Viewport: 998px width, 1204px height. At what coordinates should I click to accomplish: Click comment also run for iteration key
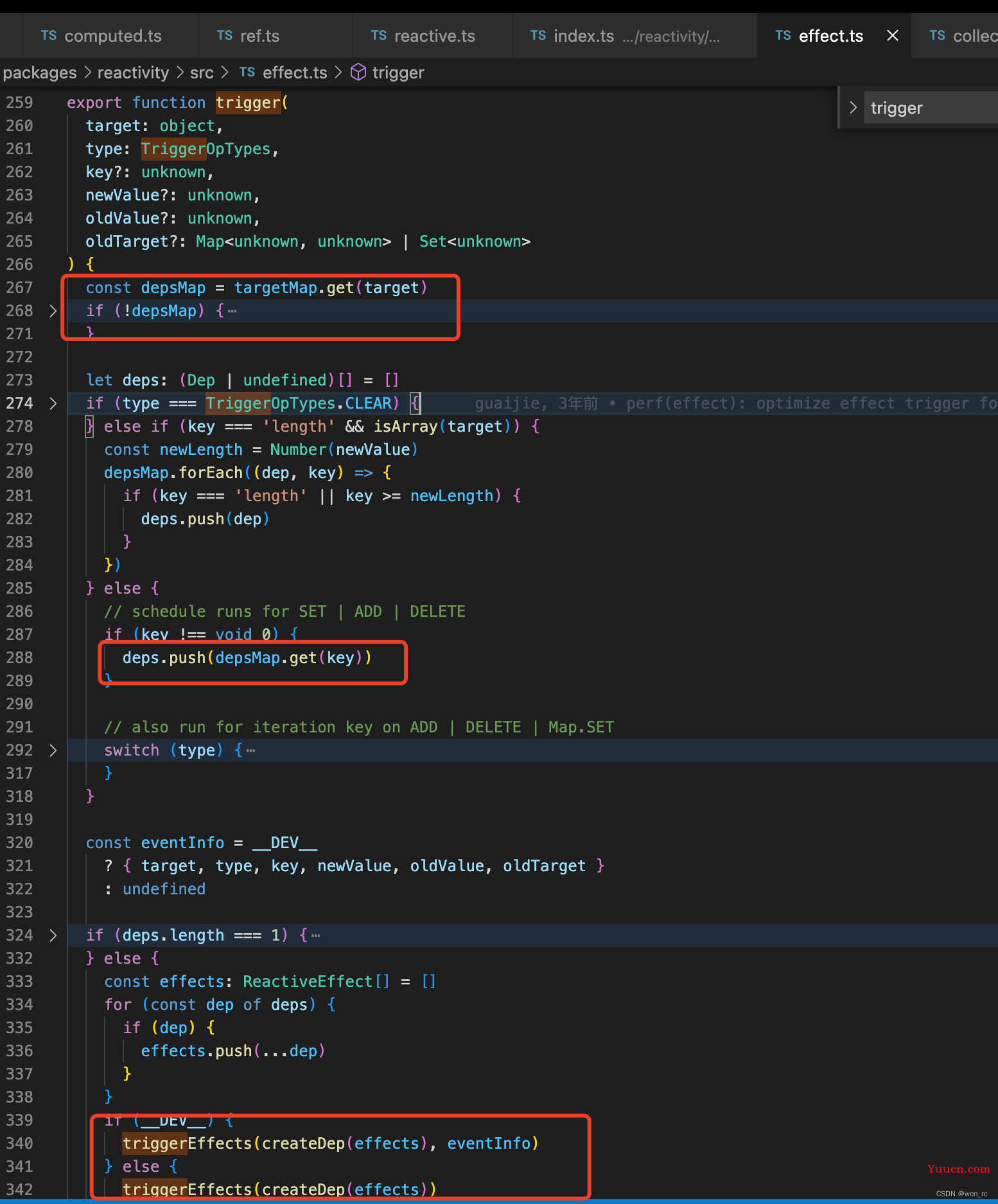click(359, 727)
